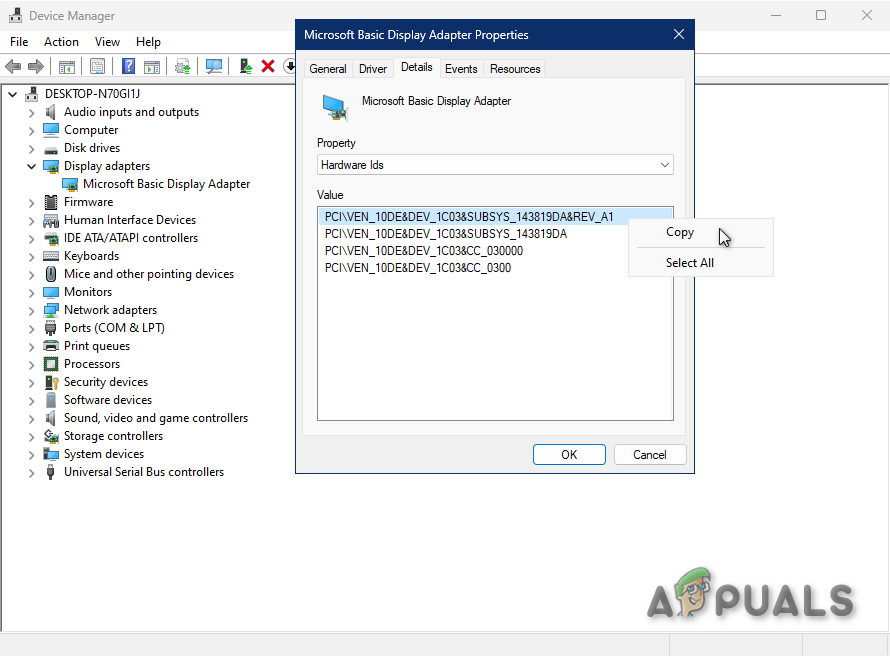Screen dimensions: 890x656
Task: Select the Monitors tree label
Action: pos(88,292)
